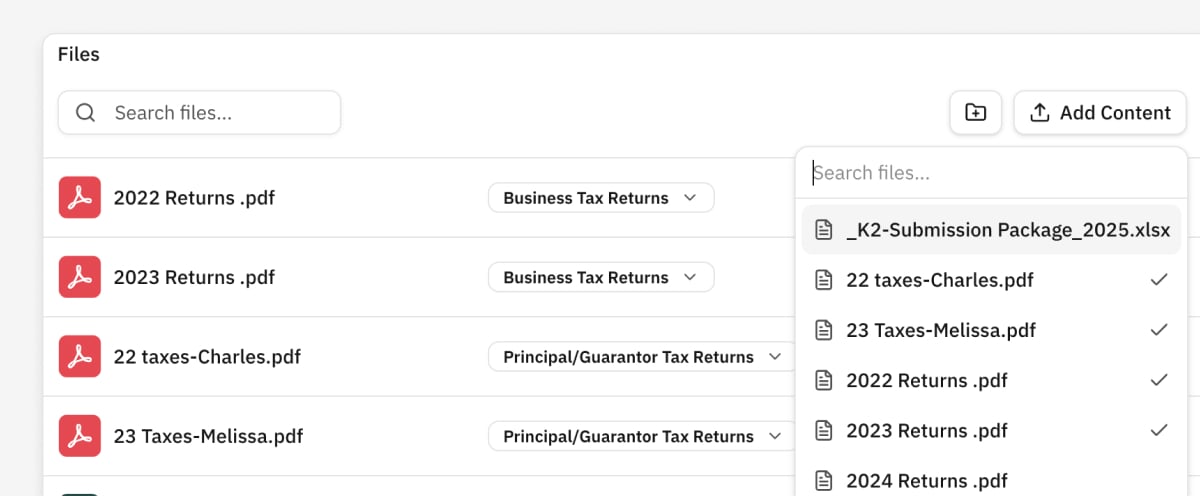
Task: Select _K2-Submission Package_2025.xlsx from the list
Action: pos(1007,230)
